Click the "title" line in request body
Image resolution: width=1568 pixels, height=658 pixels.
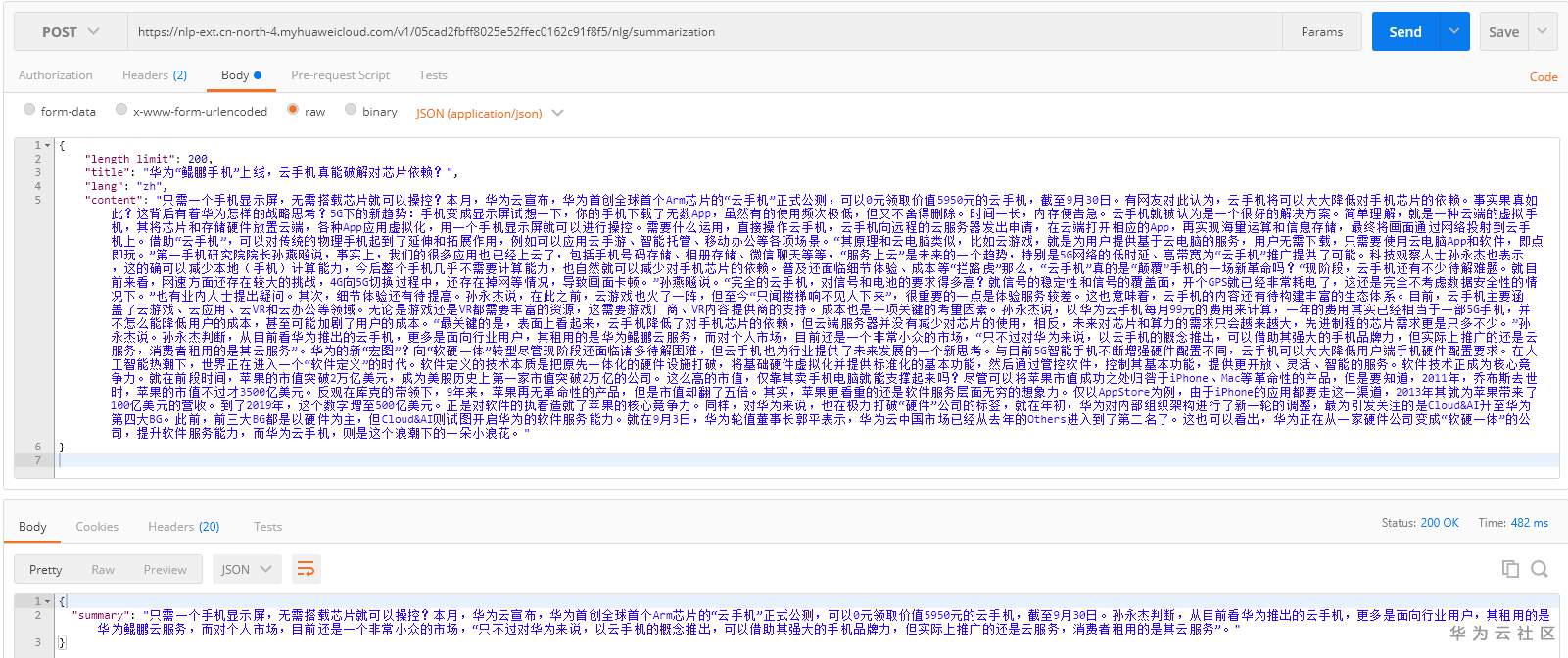[271, 172]
